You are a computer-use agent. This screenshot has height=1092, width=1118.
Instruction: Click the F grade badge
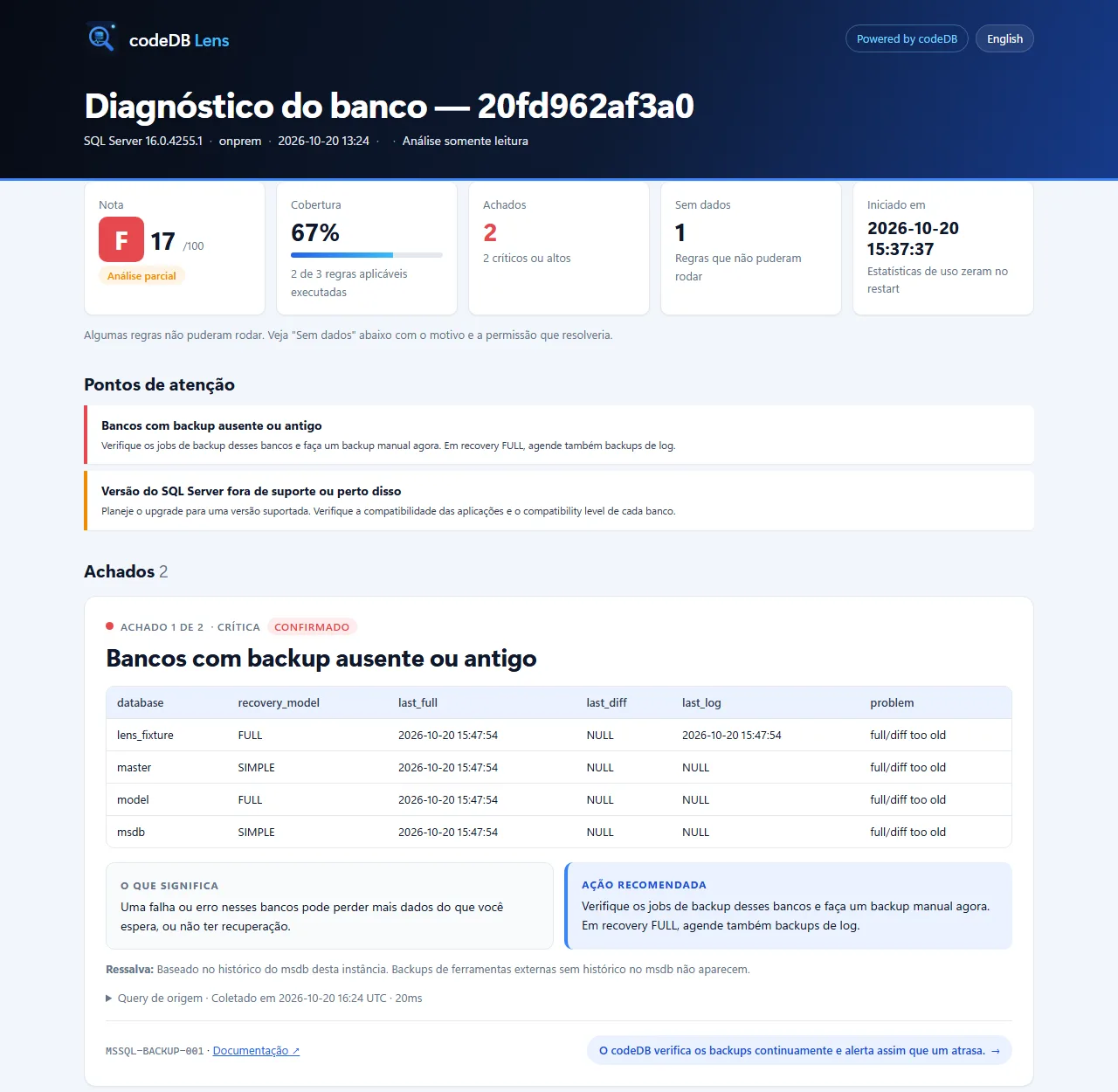tap(121, 239)
